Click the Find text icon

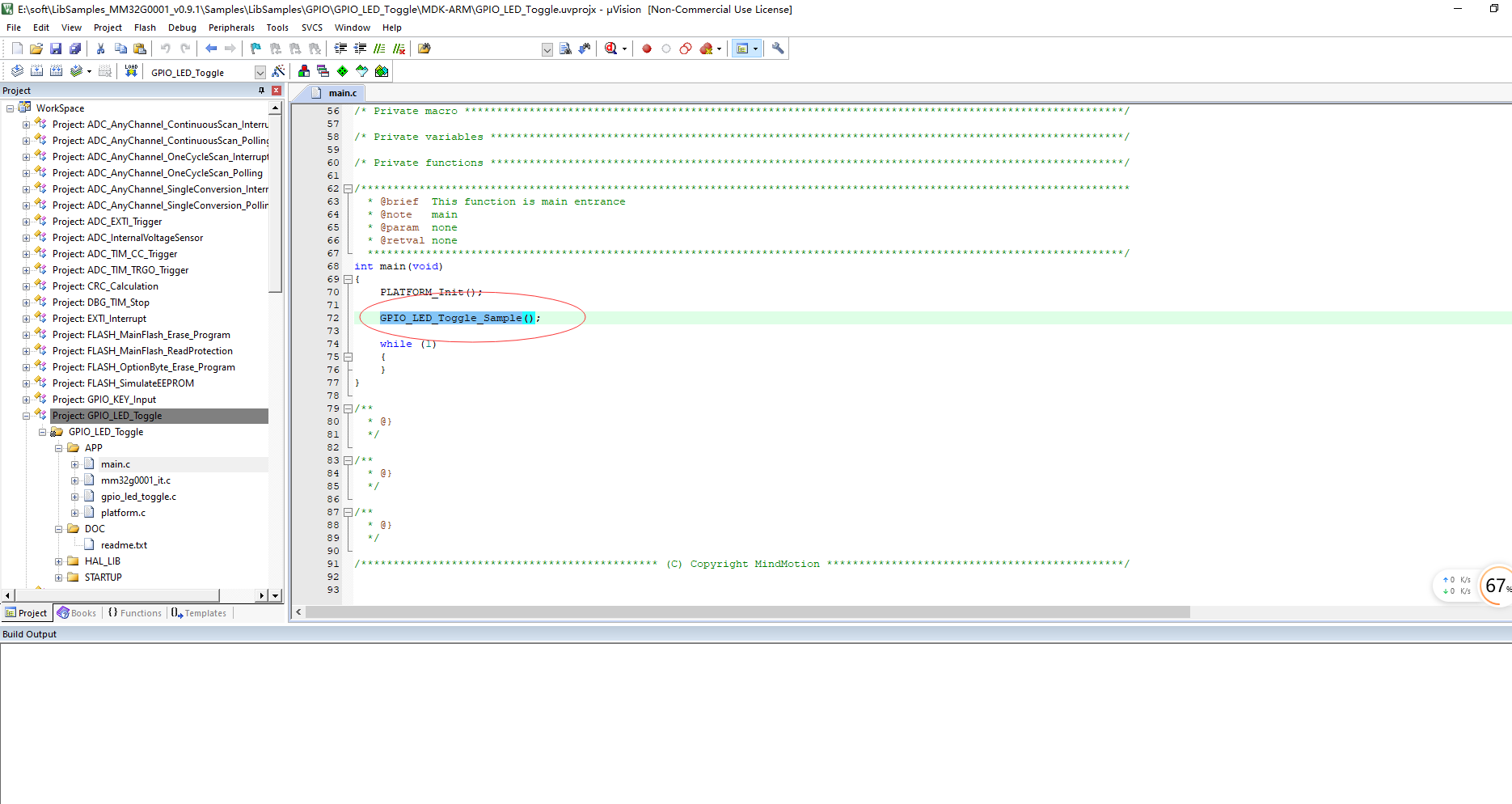(565, 49)
